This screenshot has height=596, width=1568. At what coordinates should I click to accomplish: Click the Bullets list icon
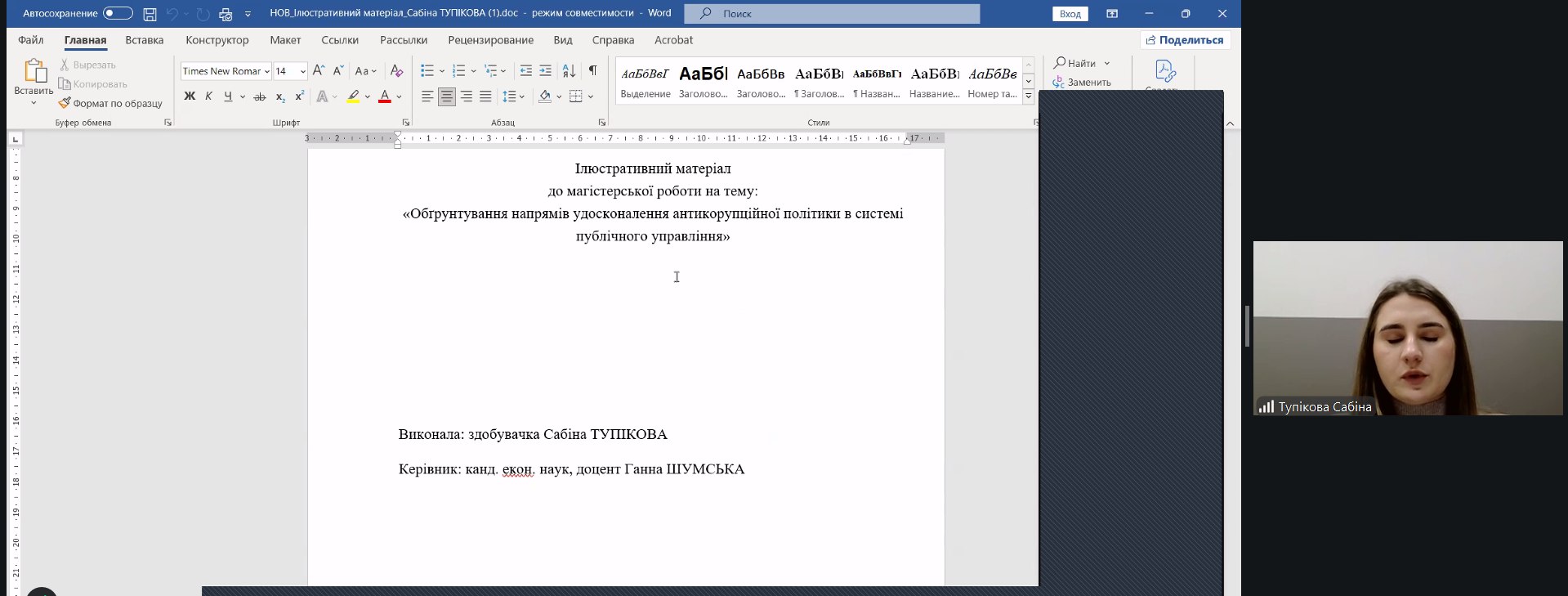(427, 71)
